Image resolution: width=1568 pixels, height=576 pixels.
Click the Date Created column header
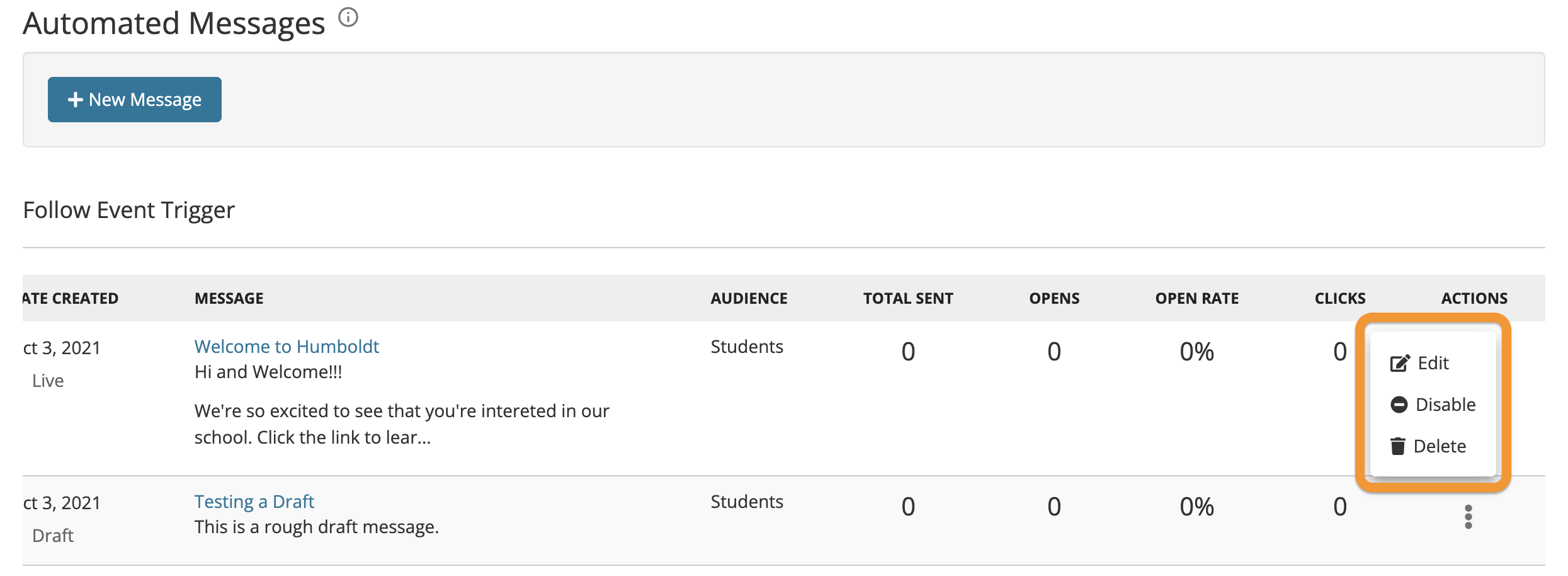tap(71, 299)
